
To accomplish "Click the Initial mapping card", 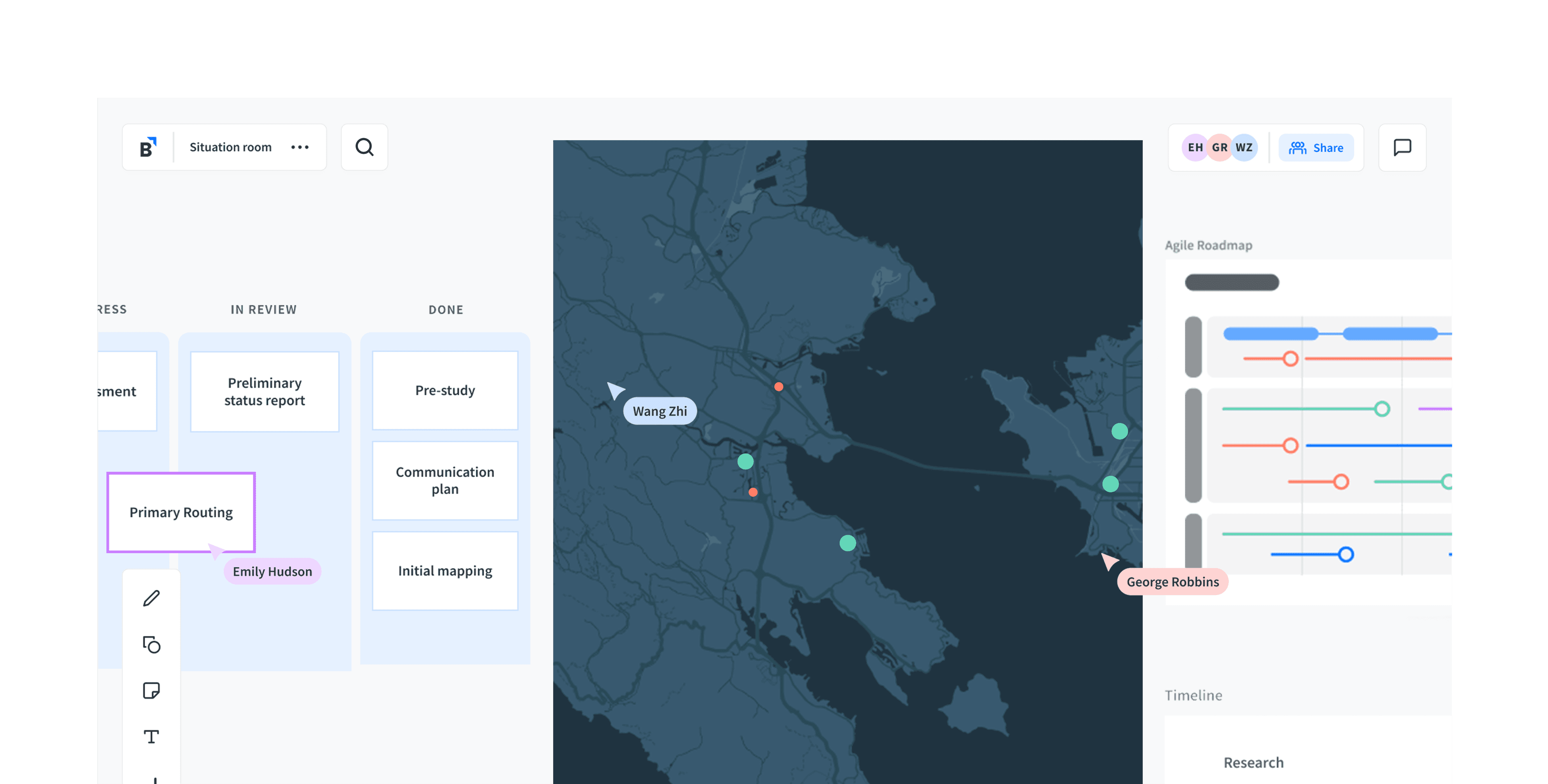I will point(445,571).
